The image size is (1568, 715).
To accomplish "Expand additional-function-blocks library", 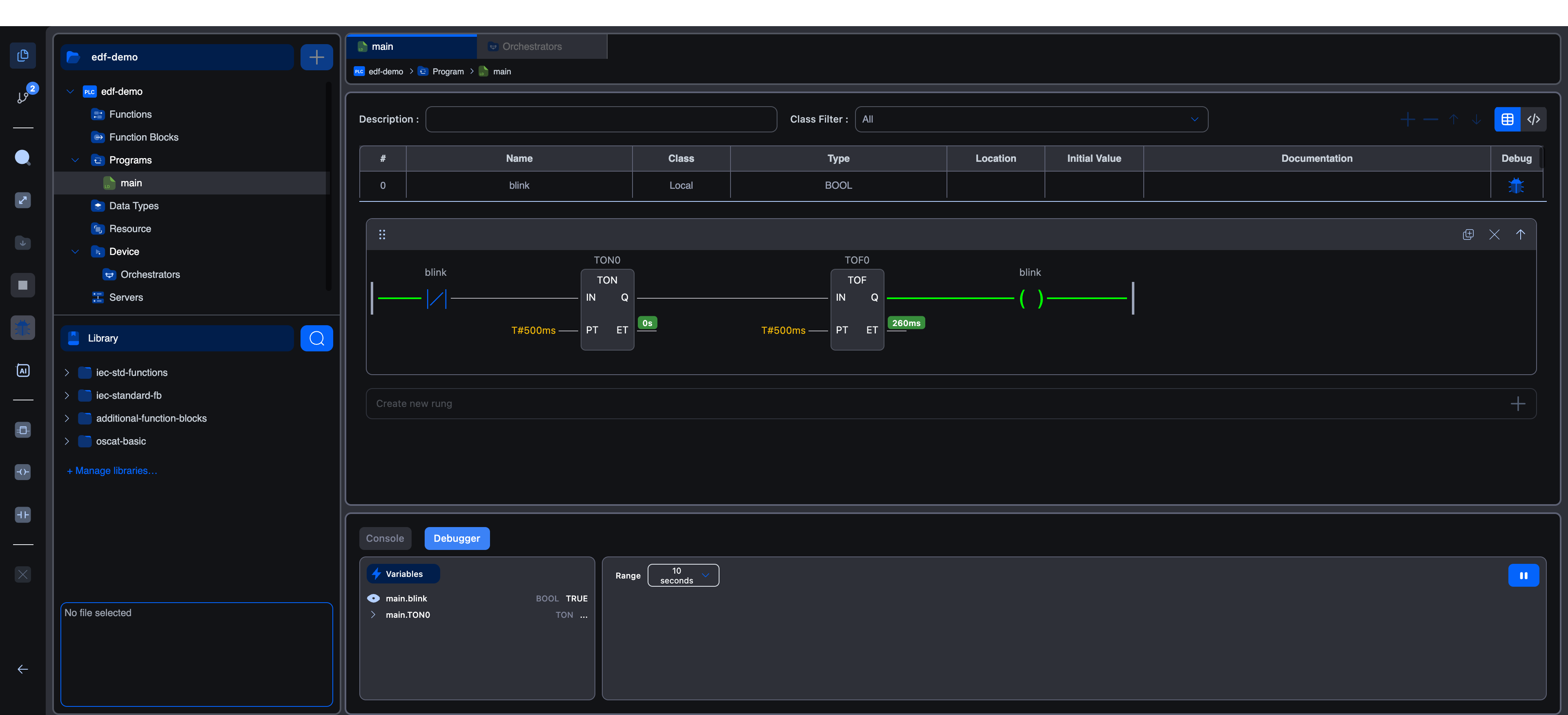I will pyautogui.click(x=67, y=418).
